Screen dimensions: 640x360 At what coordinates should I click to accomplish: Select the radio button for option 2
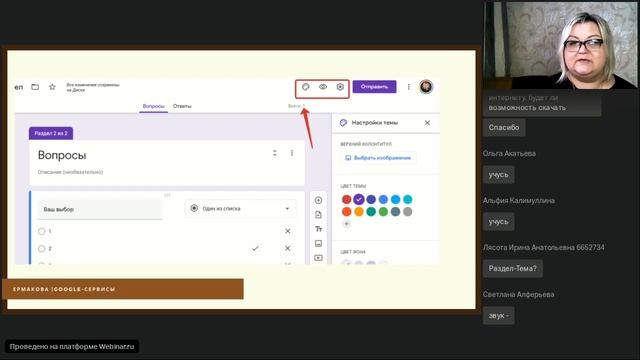point(42,249)
